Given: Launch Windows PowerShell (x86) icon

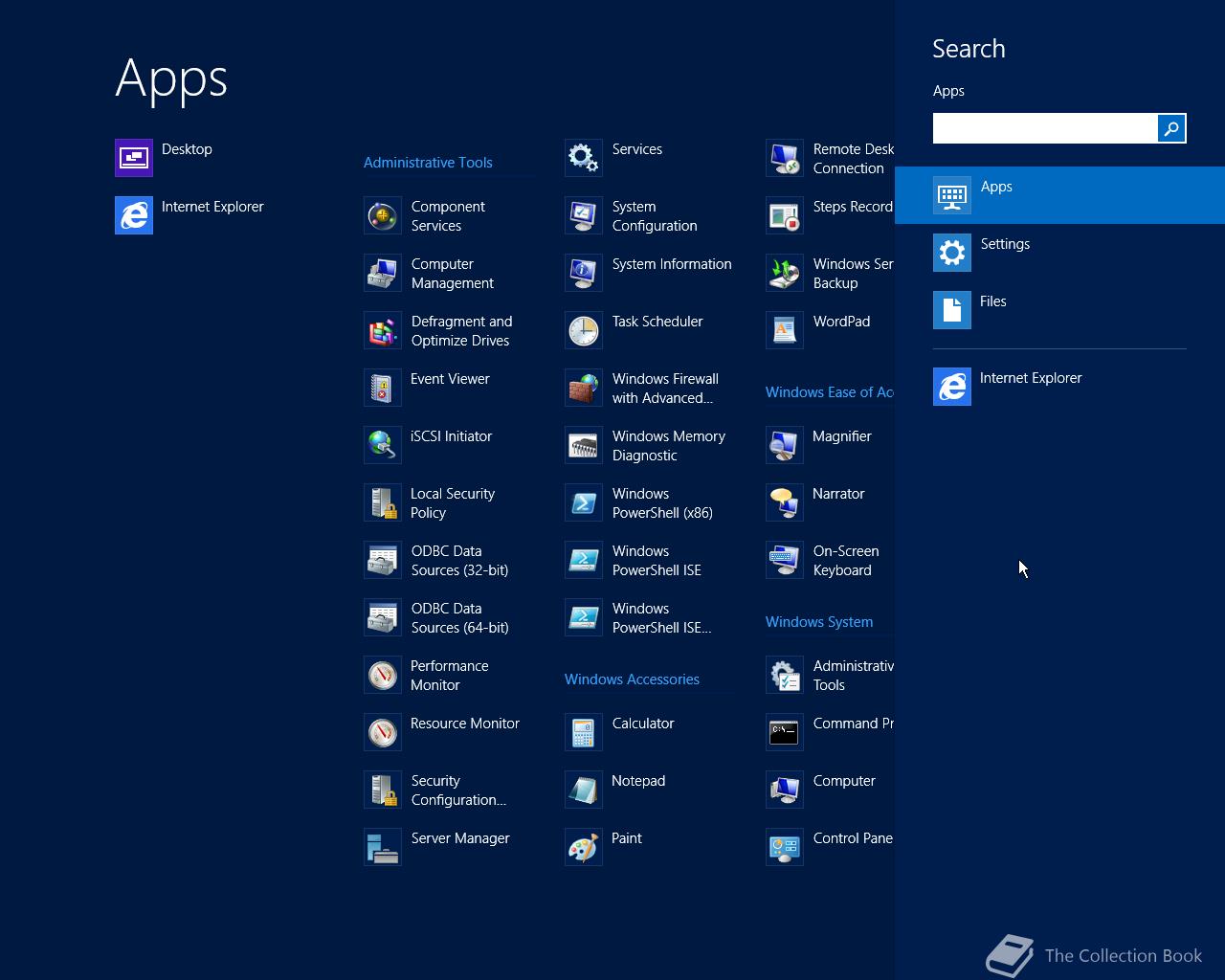Looking at the screenshot, I should [x=584, y=502].
